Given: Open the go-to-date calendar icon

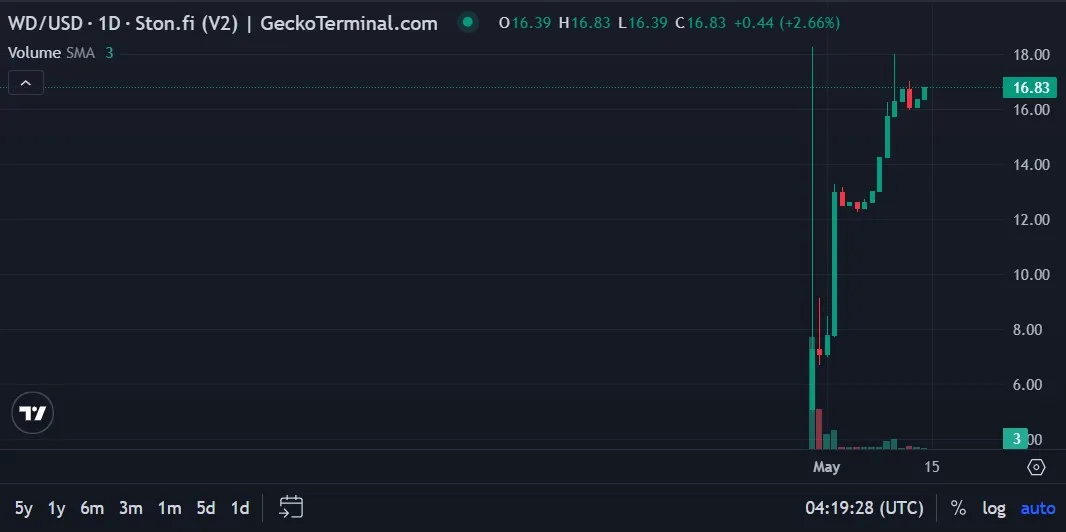Looking at the screenshot, I should 291,507.
